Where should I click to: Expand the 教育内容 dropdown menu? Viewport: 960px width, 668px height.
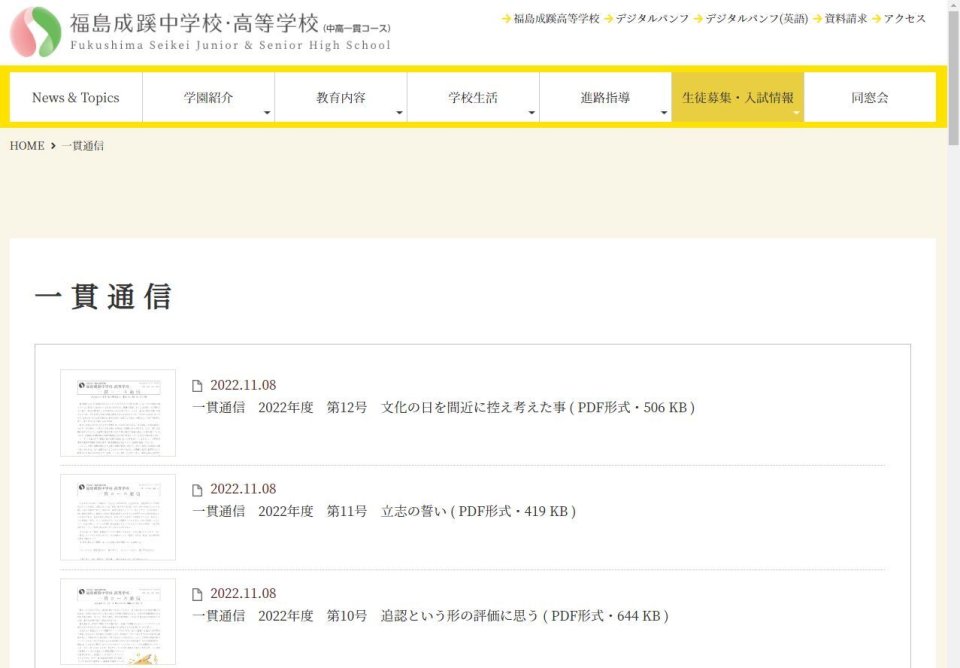(x=340, y=98)
